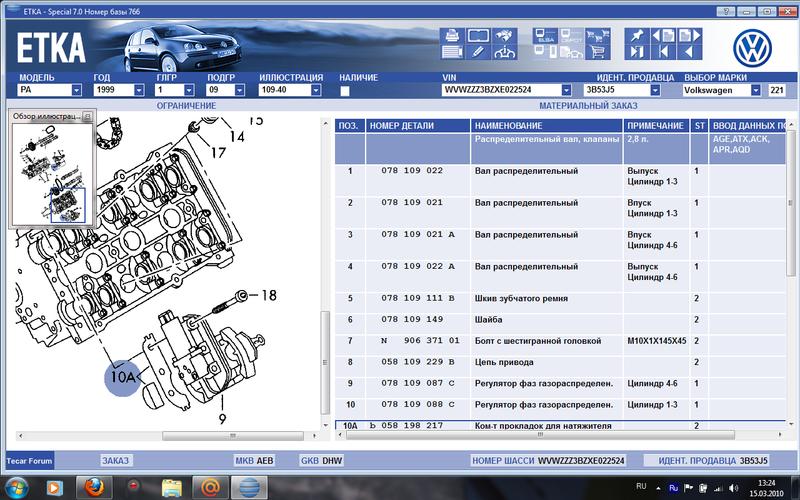Open the ГОД dropdown showing 1999
800x500 pixels.
(139, 90)
